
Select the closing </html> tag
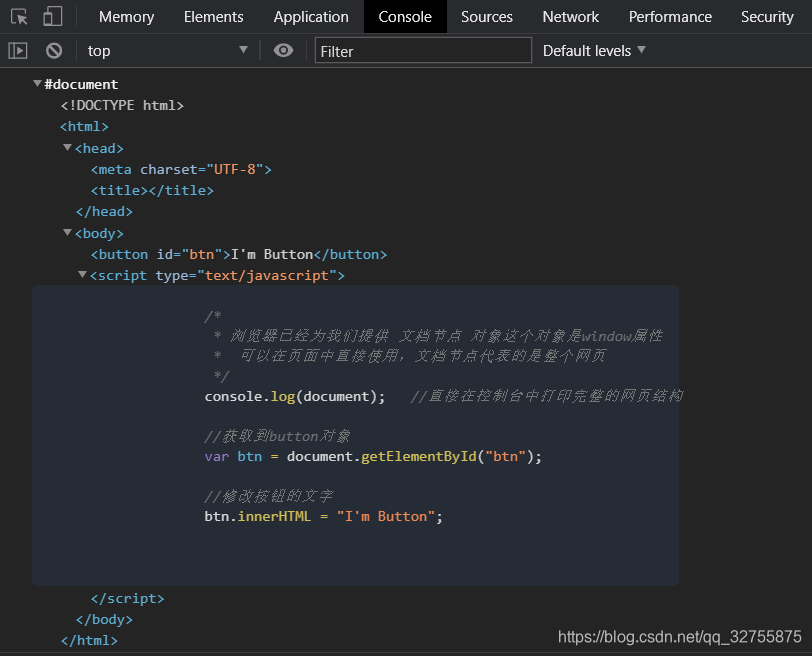pyautogui.click(x=89, y=641)
